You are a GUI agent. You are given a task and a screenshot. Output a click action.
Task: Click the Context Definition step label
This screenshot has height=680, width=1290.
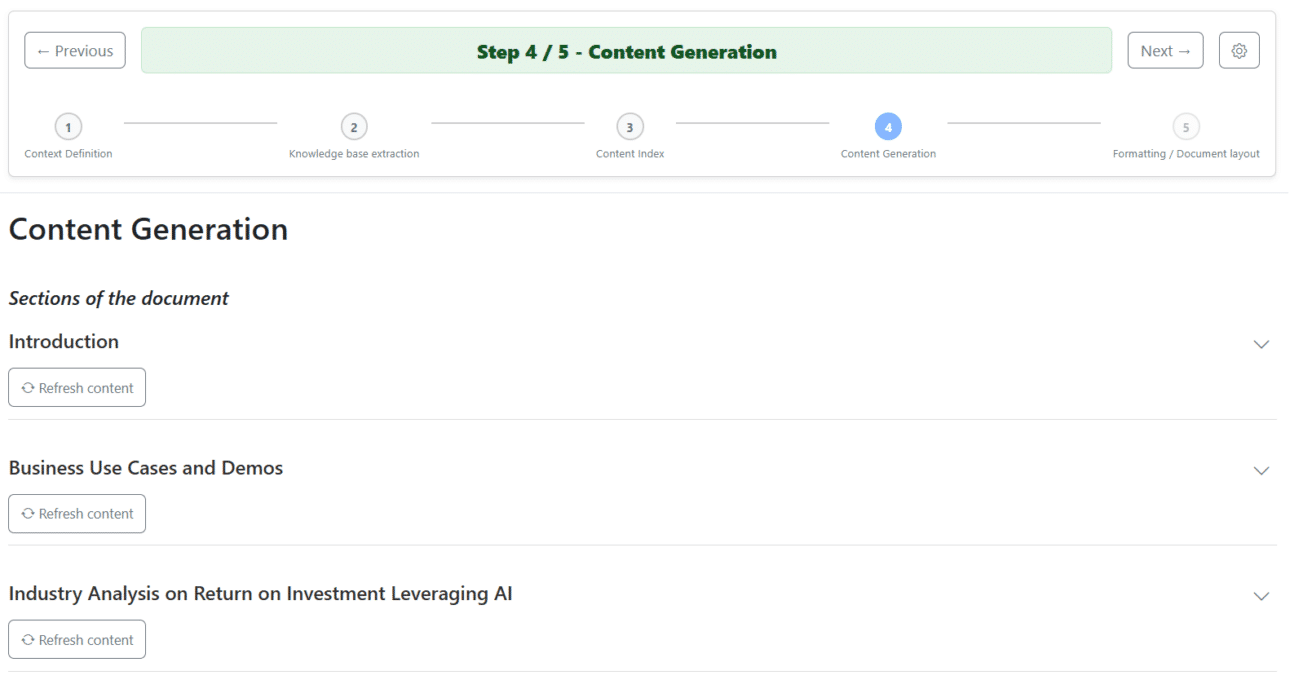coord(68,154)
